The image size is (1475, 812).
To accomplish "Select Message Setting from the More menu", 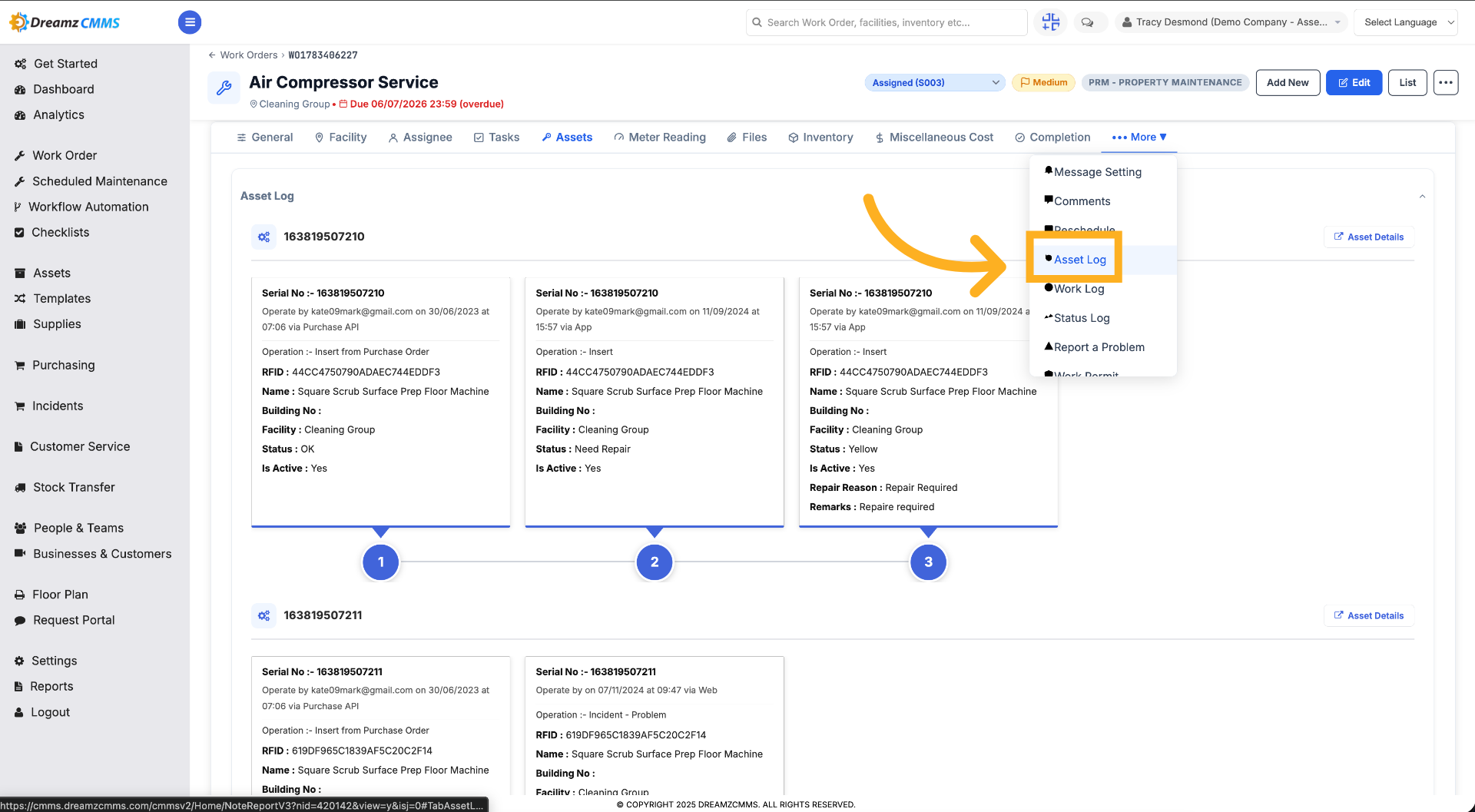I will pyautogui.click(x=1103, y=172).
